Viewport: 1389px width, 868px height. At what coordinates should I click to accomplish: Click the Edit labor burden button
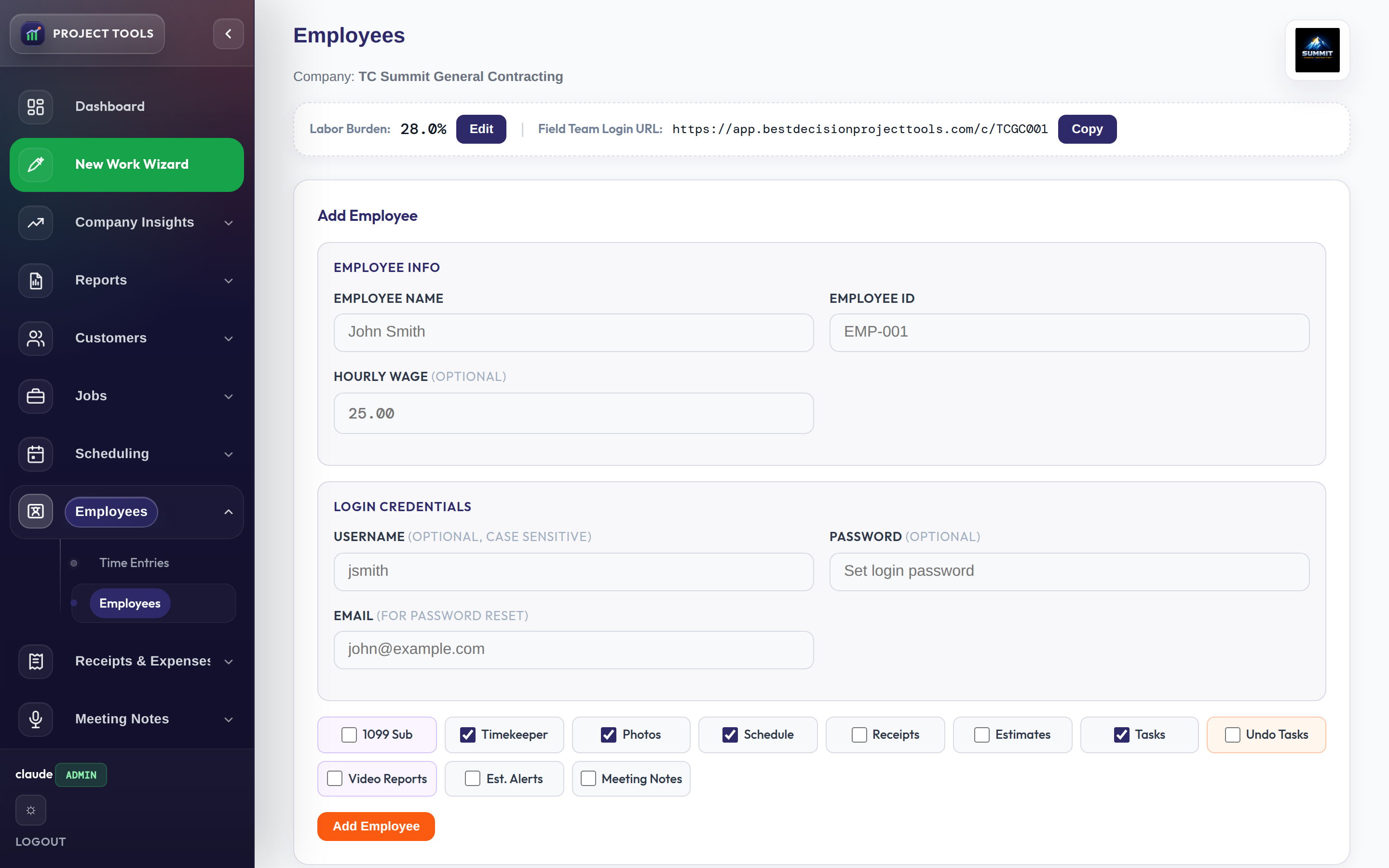click(x=481, y=129)
